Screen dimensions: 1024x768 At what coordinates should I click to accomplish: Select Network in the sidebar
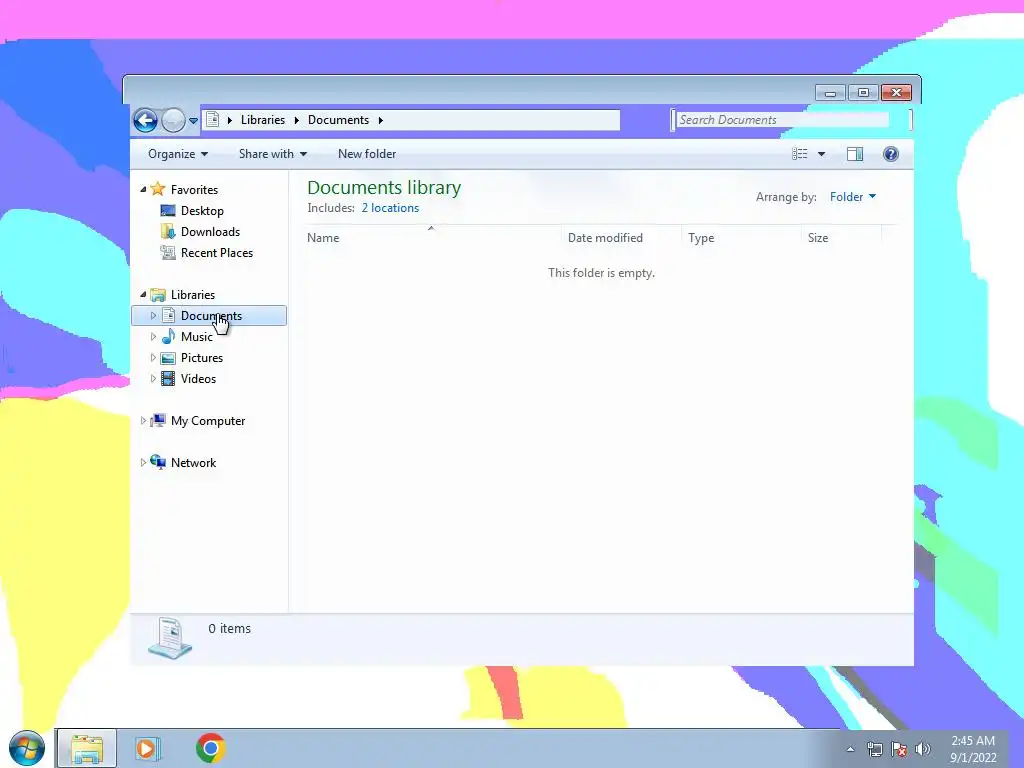tap(193, 462)
